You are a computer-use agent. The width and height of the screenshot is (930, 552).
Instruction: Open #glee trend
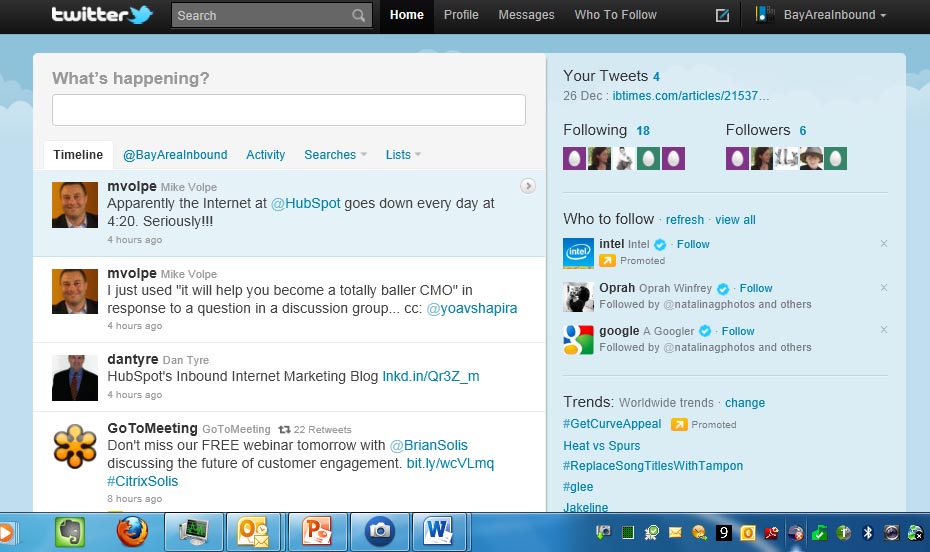point(578,487)
